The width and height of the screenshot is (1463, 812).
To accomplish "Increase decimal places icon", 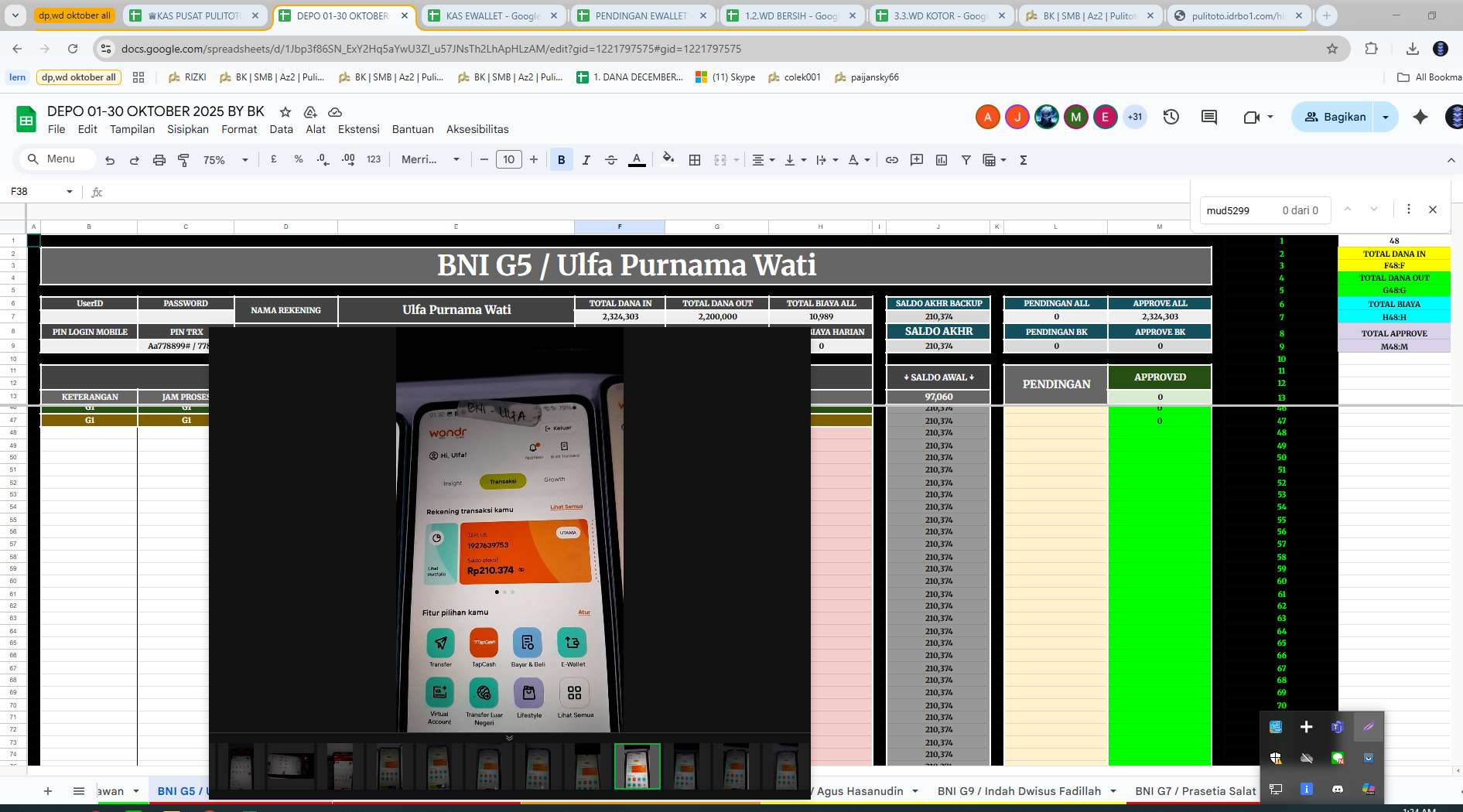I will coord(348,159).
